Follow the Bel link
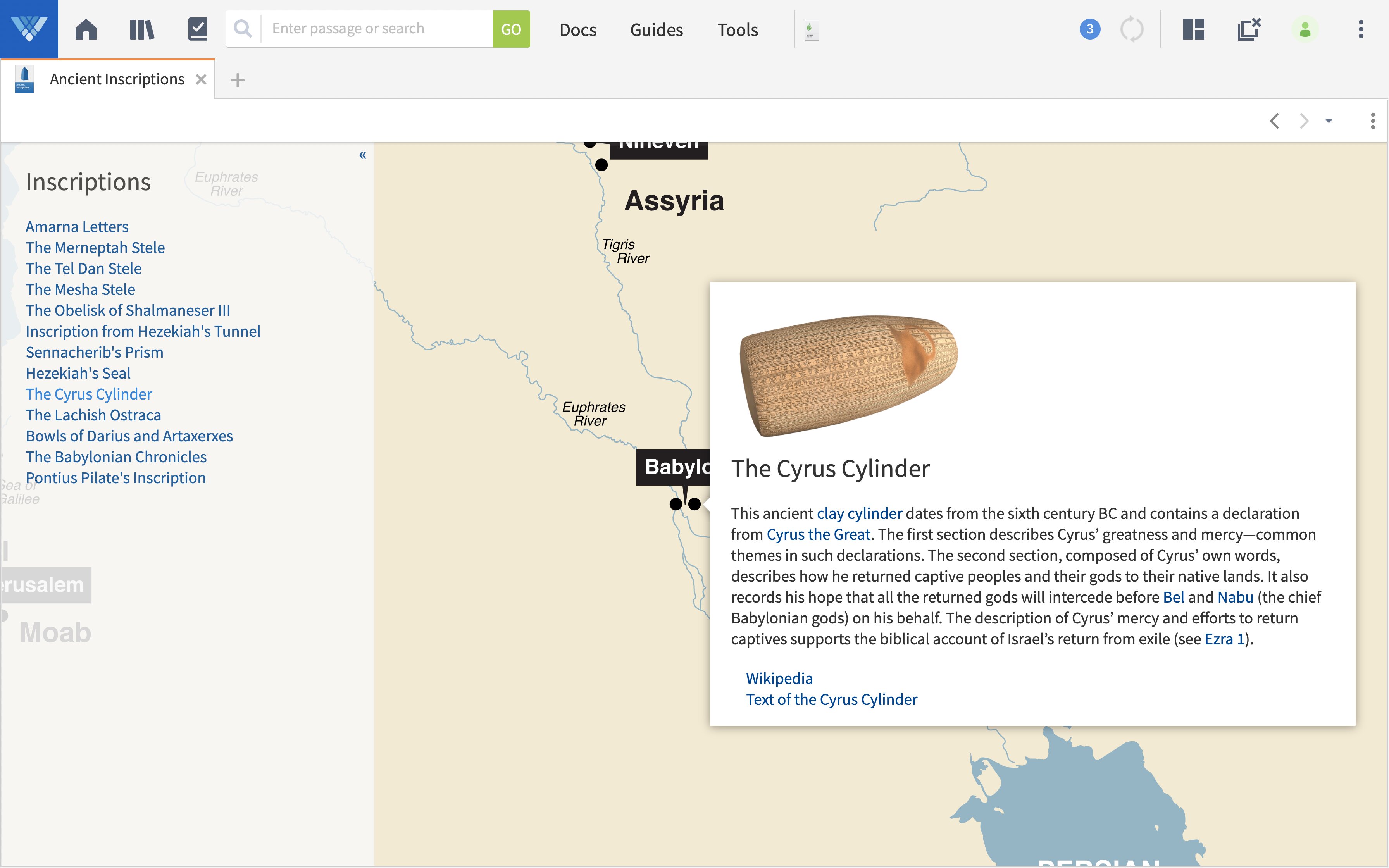 1173,597
